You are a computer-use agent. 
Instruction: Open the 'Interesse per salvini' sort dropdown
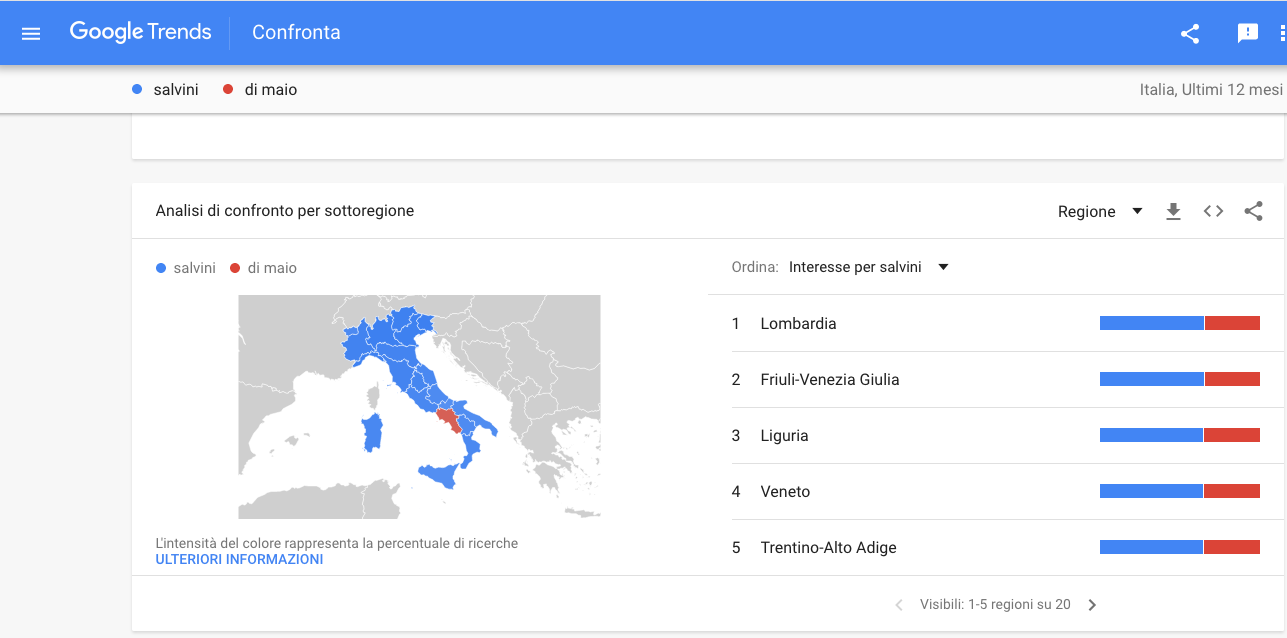[x=868, y=267]
